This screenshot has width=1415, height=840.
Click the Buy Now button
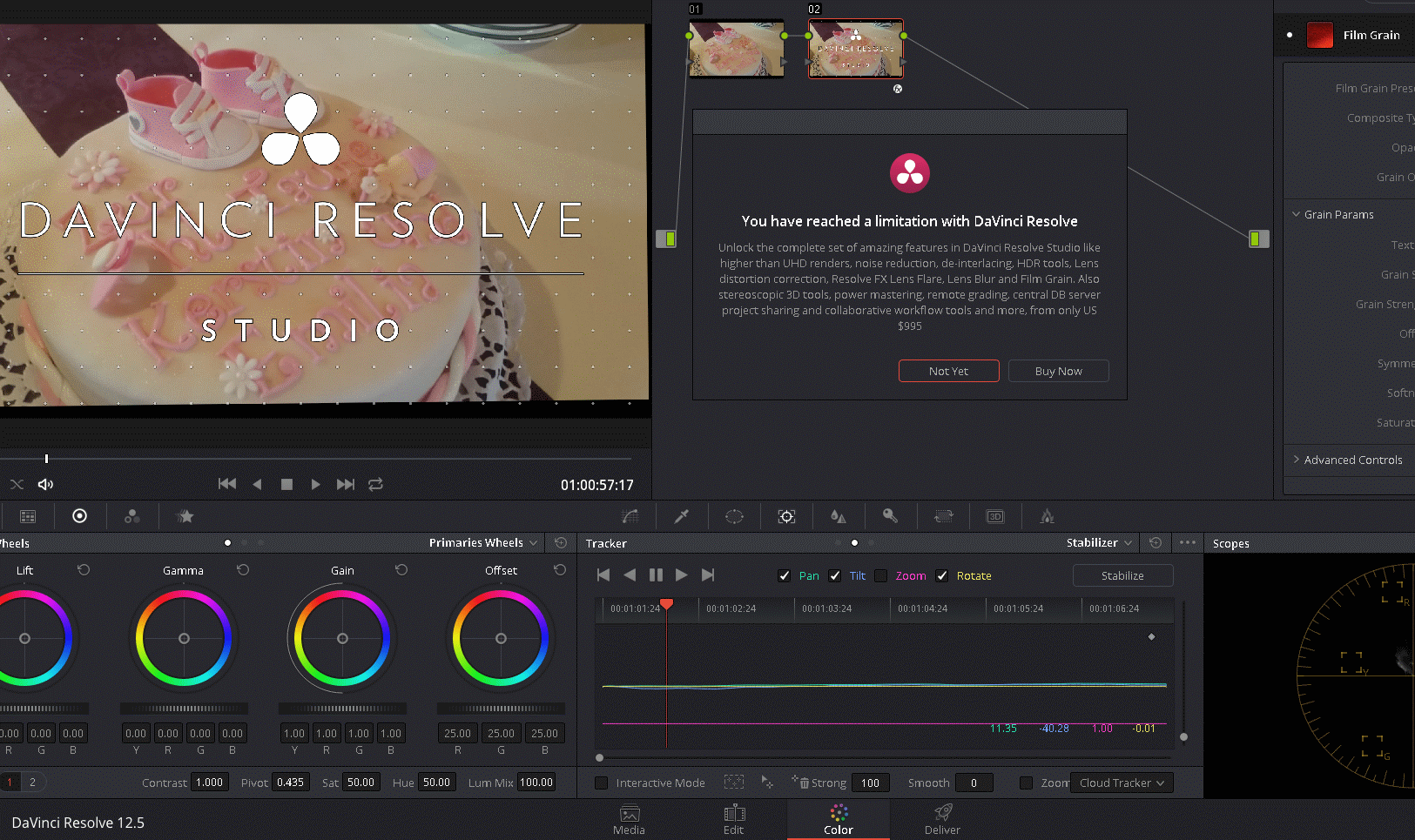point(1058,371)
